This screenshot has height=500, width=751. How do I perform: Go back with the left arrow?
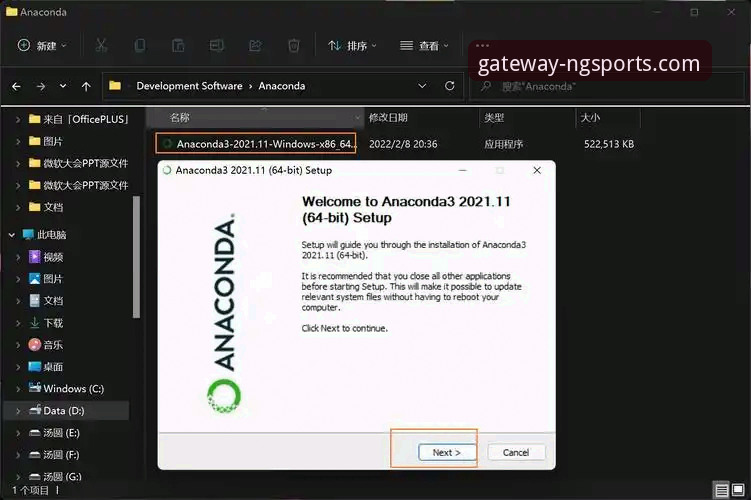[16, 86]
